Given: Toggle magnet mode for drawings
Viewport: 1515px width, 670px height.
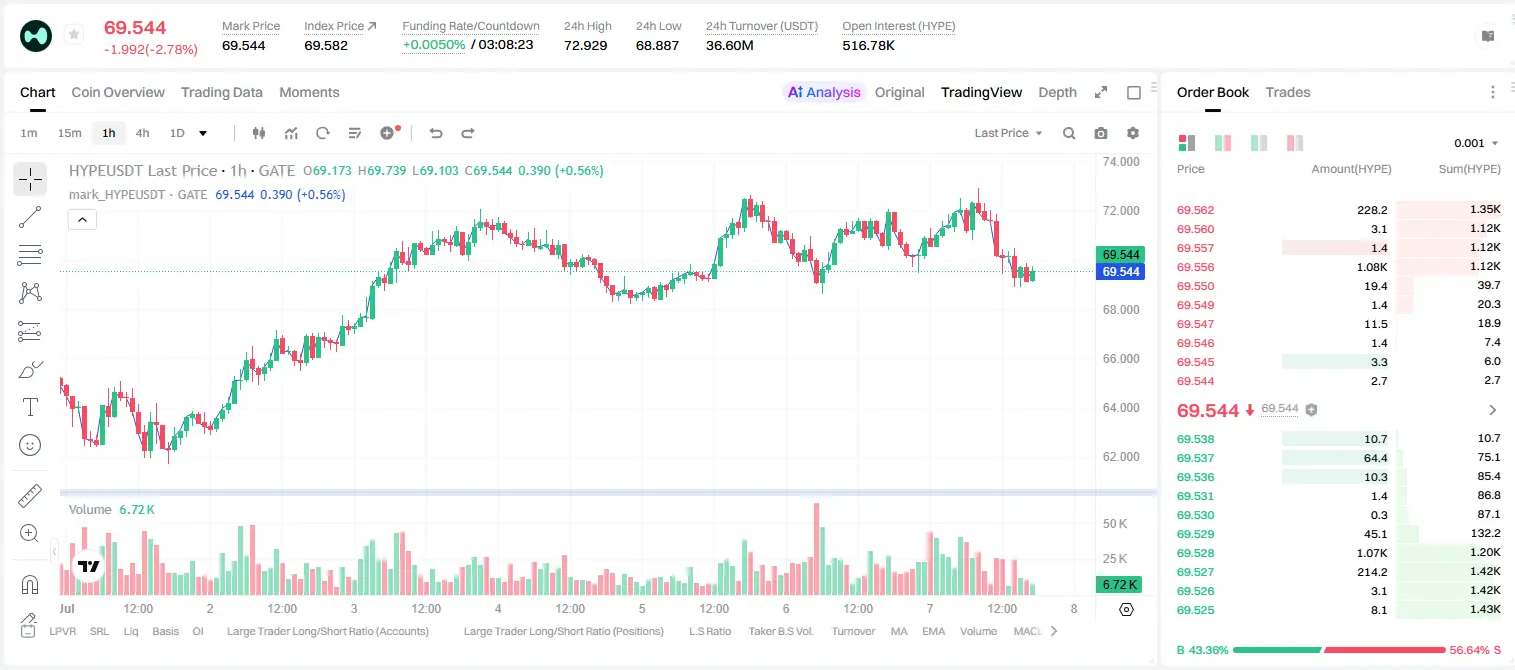Looking at the screenshot, I should pos(30,584).
